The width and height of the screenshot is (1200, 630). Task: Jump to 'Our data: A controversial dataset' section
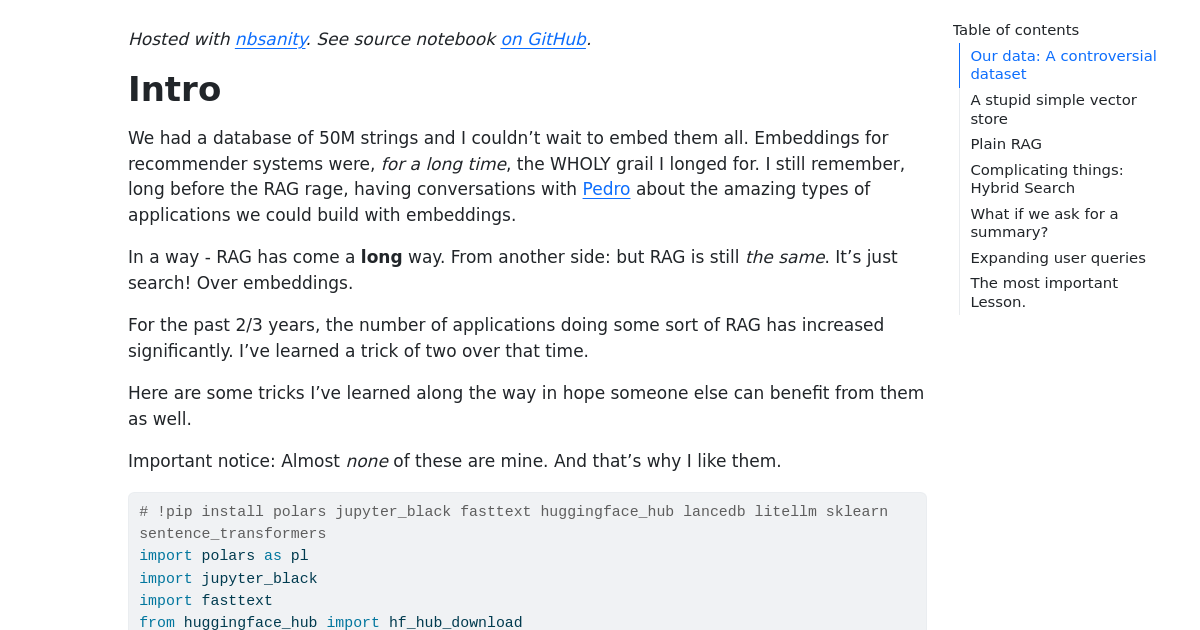[1063, 65]
